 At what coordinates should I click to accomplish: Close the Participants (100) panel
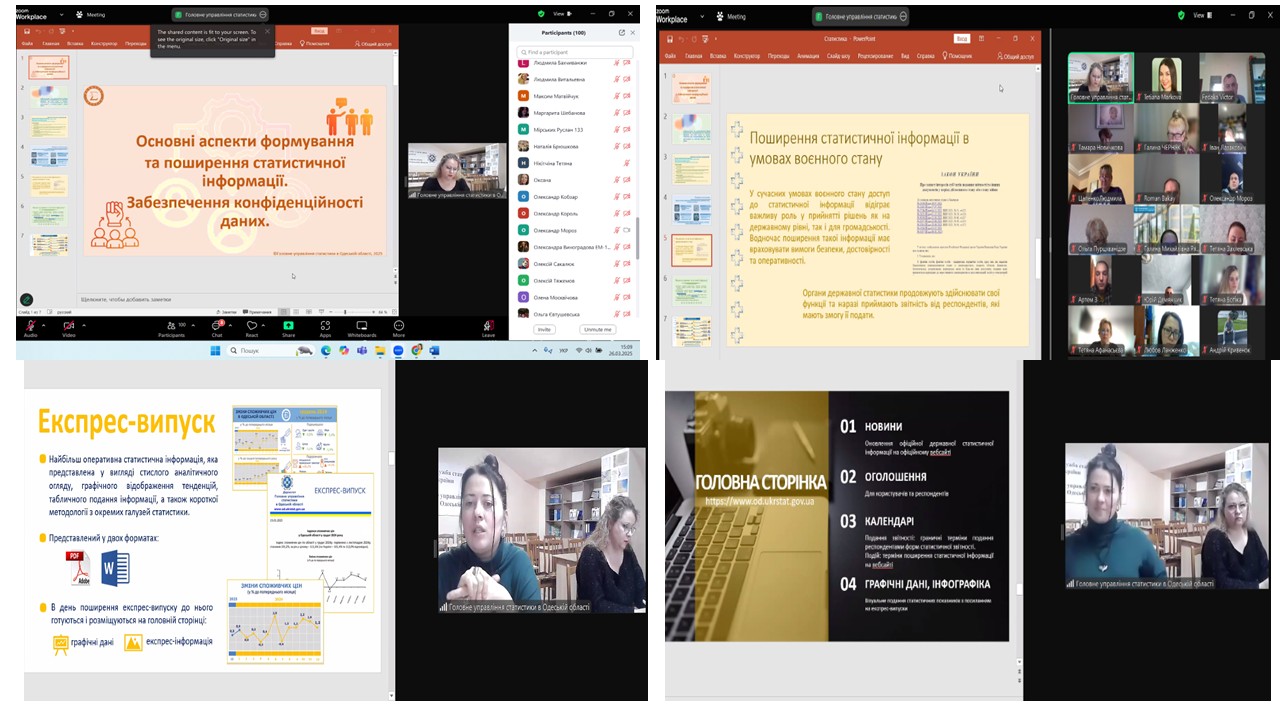point(632,33)
